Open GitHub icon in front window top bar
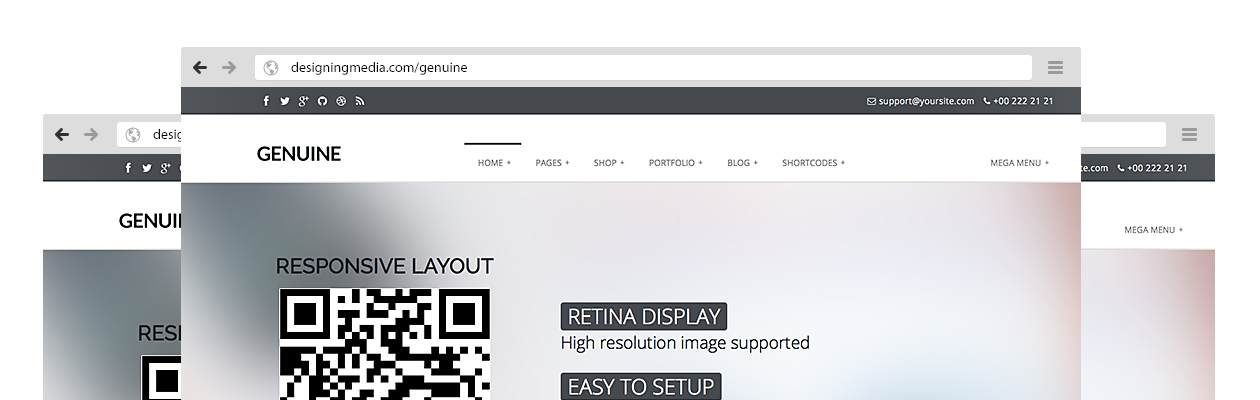 (x=322, y=101)
